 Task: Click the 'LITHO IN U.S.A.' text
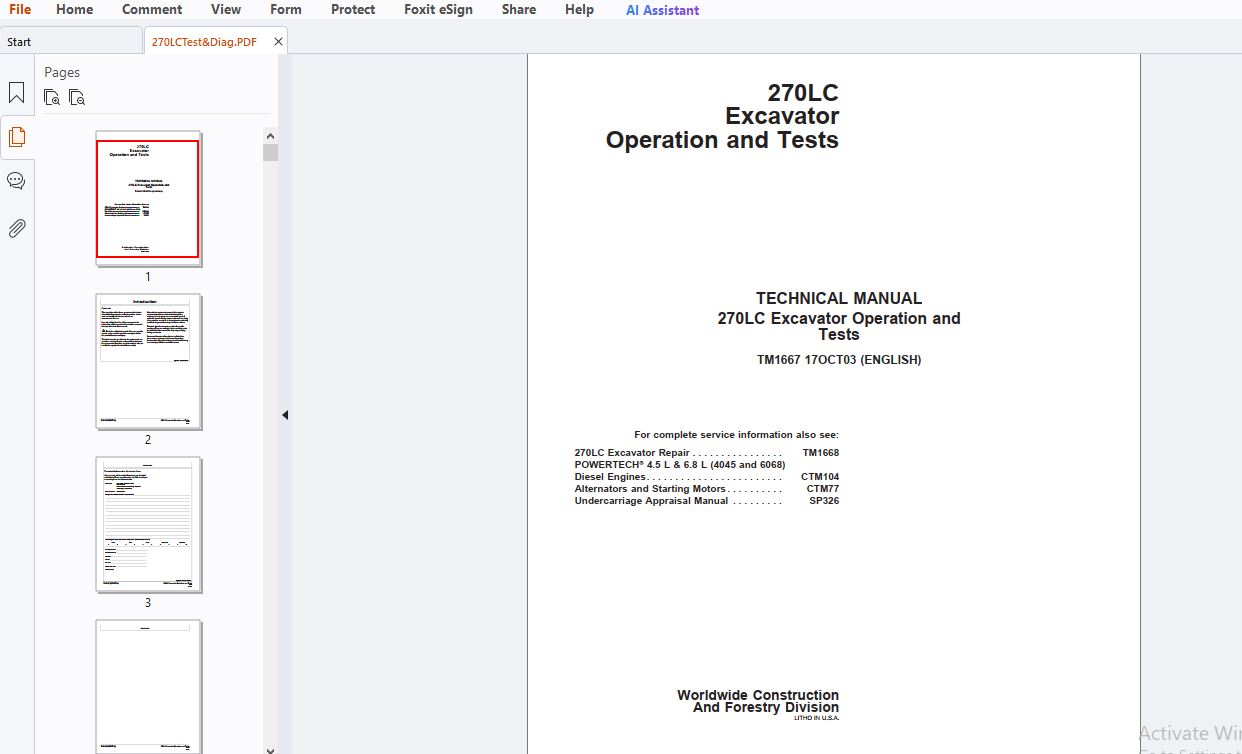pyautogui.click(x=816, y=718)
